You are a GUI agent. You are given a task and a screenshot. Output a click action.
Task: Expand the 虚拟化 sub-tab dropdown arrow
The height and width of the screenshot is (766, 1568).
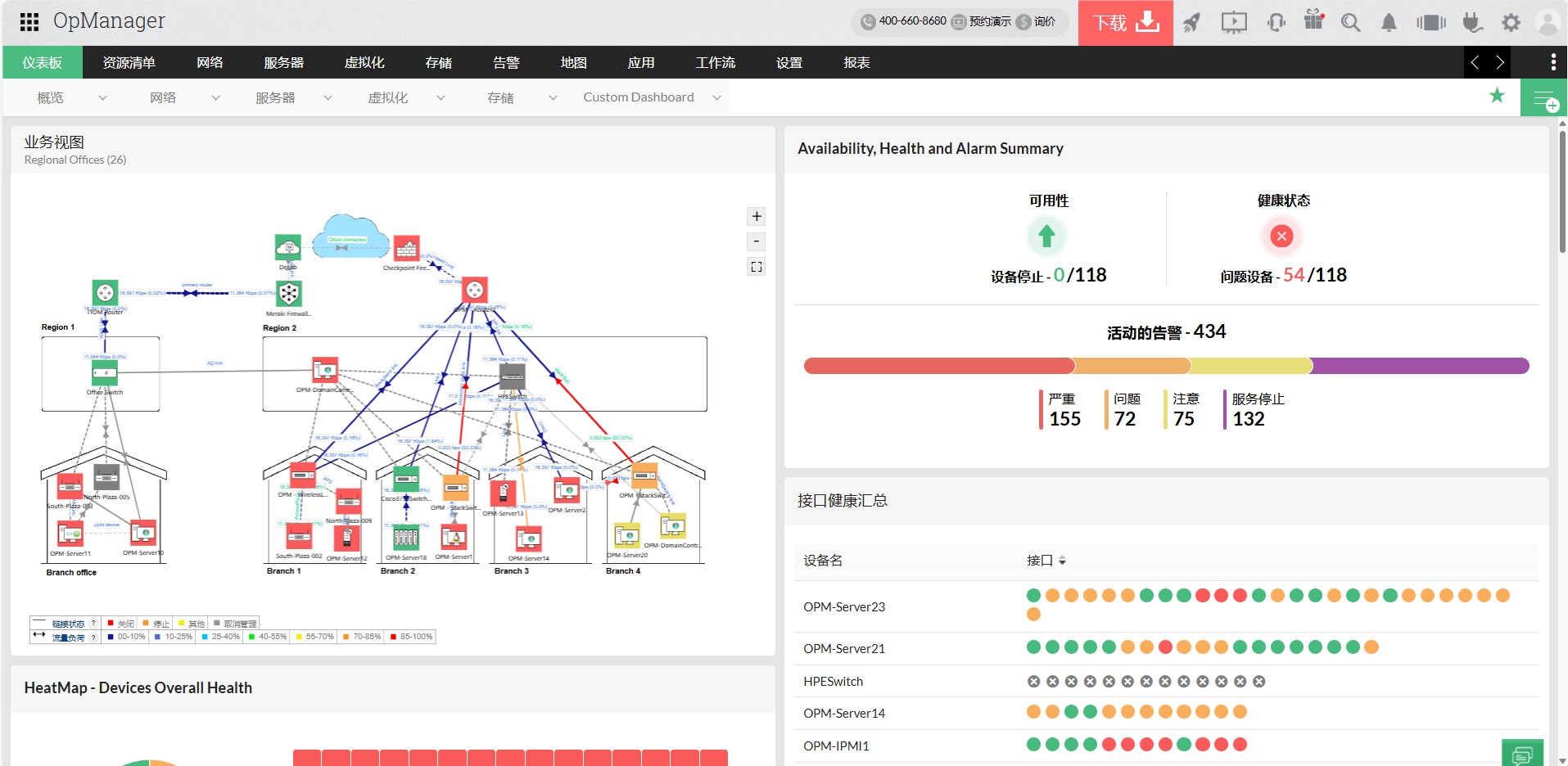pyautogui.click(x=441, y=97)
